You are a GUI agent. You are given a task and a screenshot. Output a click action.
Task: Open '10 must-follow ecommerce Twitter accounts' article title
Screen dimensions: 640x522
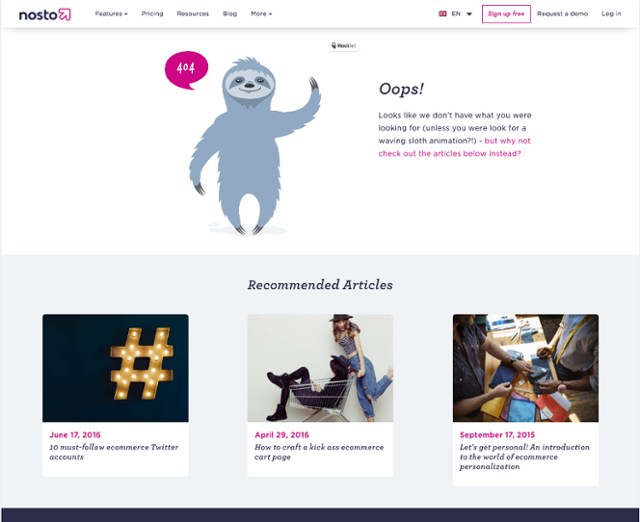[x=114, y=452]
